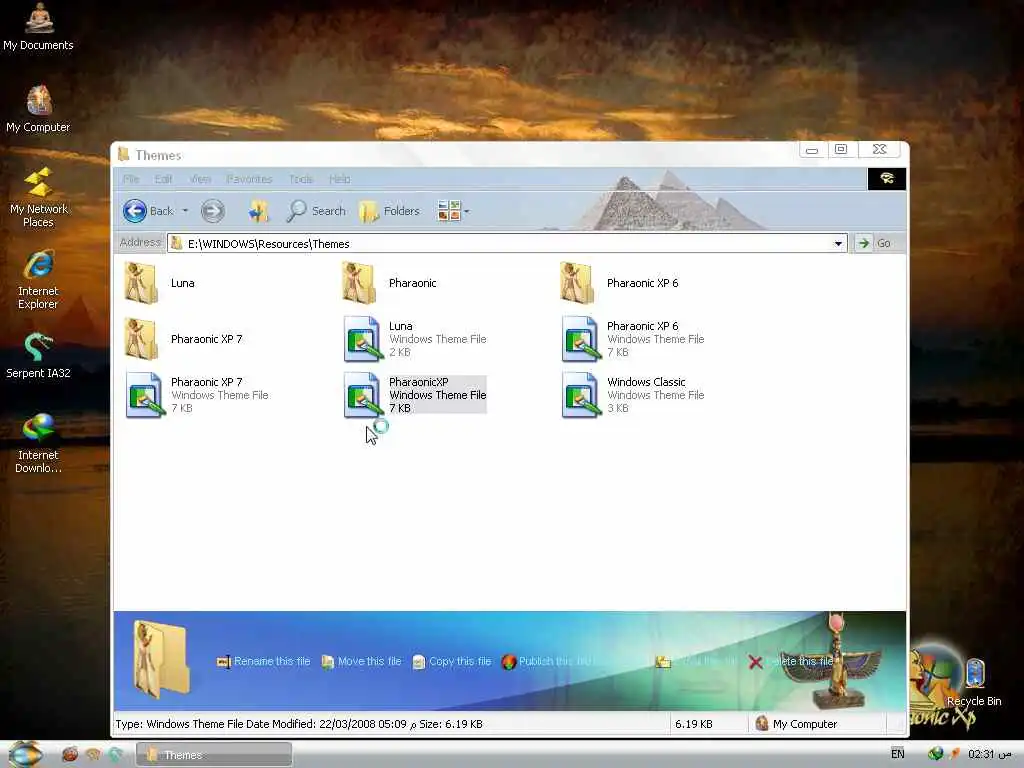Screen dimensions: 1024x768
Task: Open the Tools menu
Action: click(x=301, y=179)
